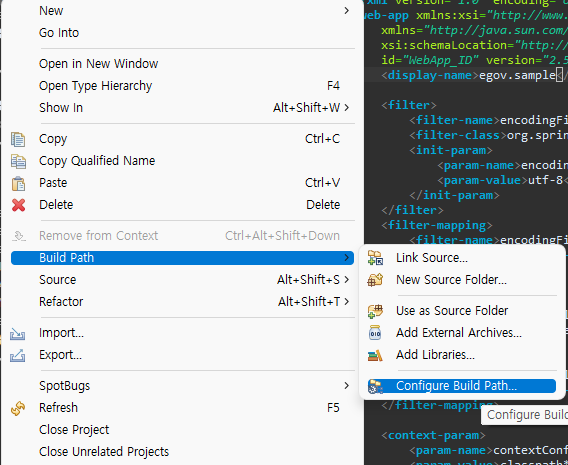Click the Remove from Context entry
The image size is (568, 465).
[182, 236]
